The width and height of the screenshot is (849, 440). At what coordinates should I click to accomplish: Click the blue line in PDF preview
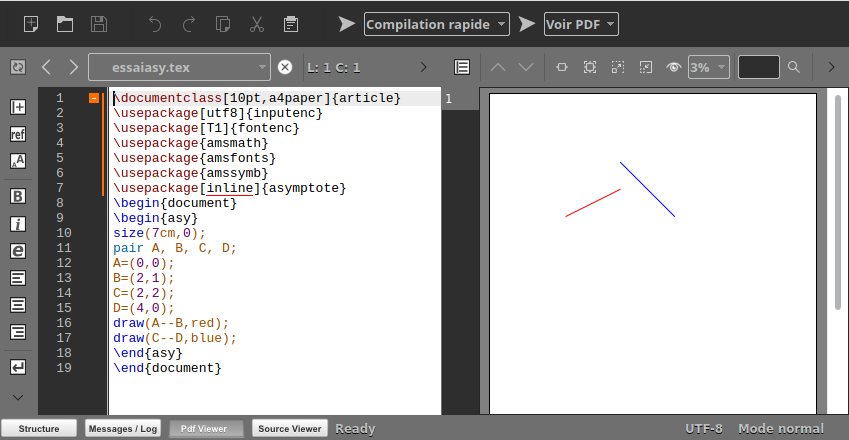(647, 189)
